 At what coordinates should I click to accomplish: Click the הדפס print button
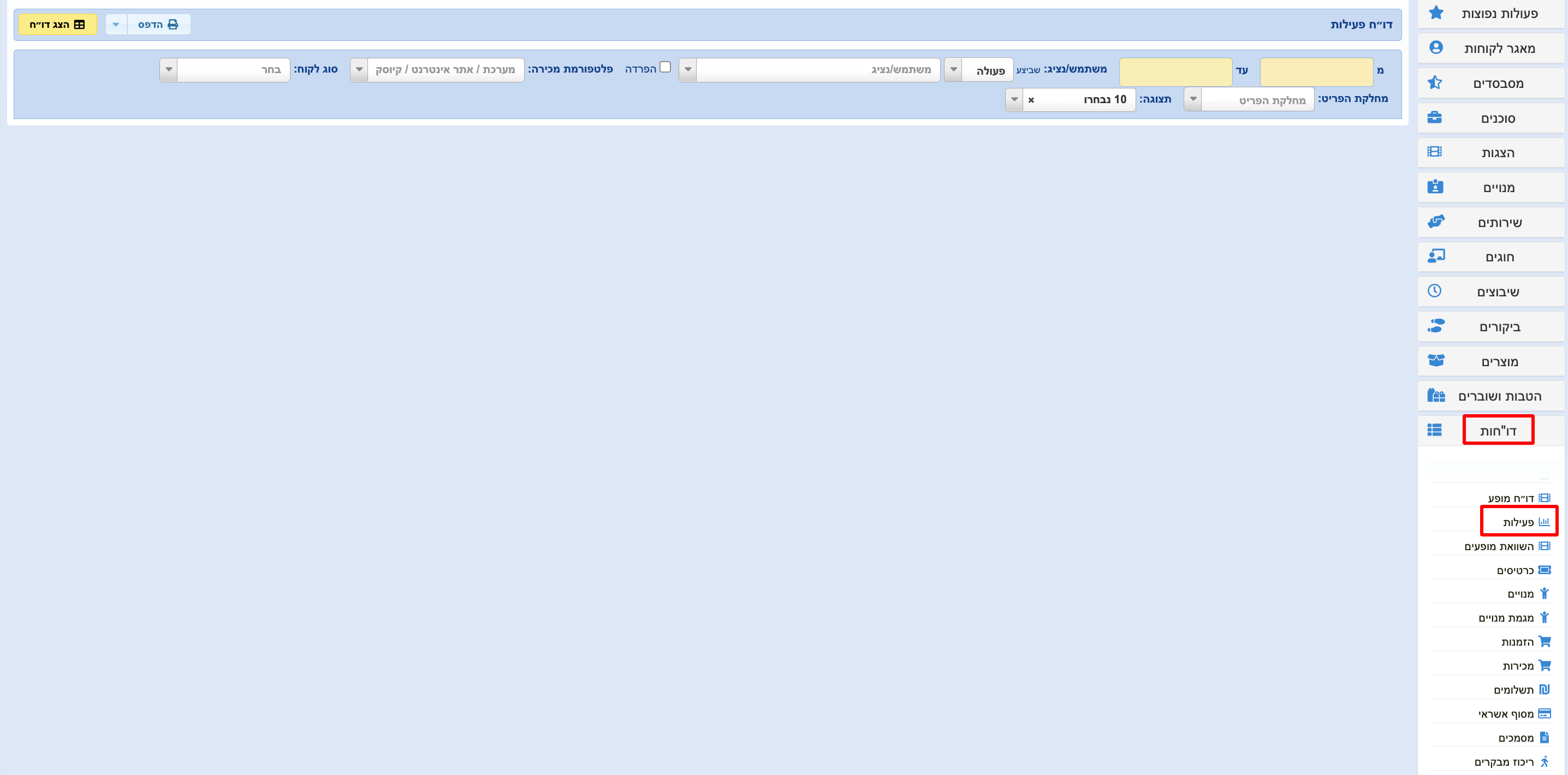158,25
